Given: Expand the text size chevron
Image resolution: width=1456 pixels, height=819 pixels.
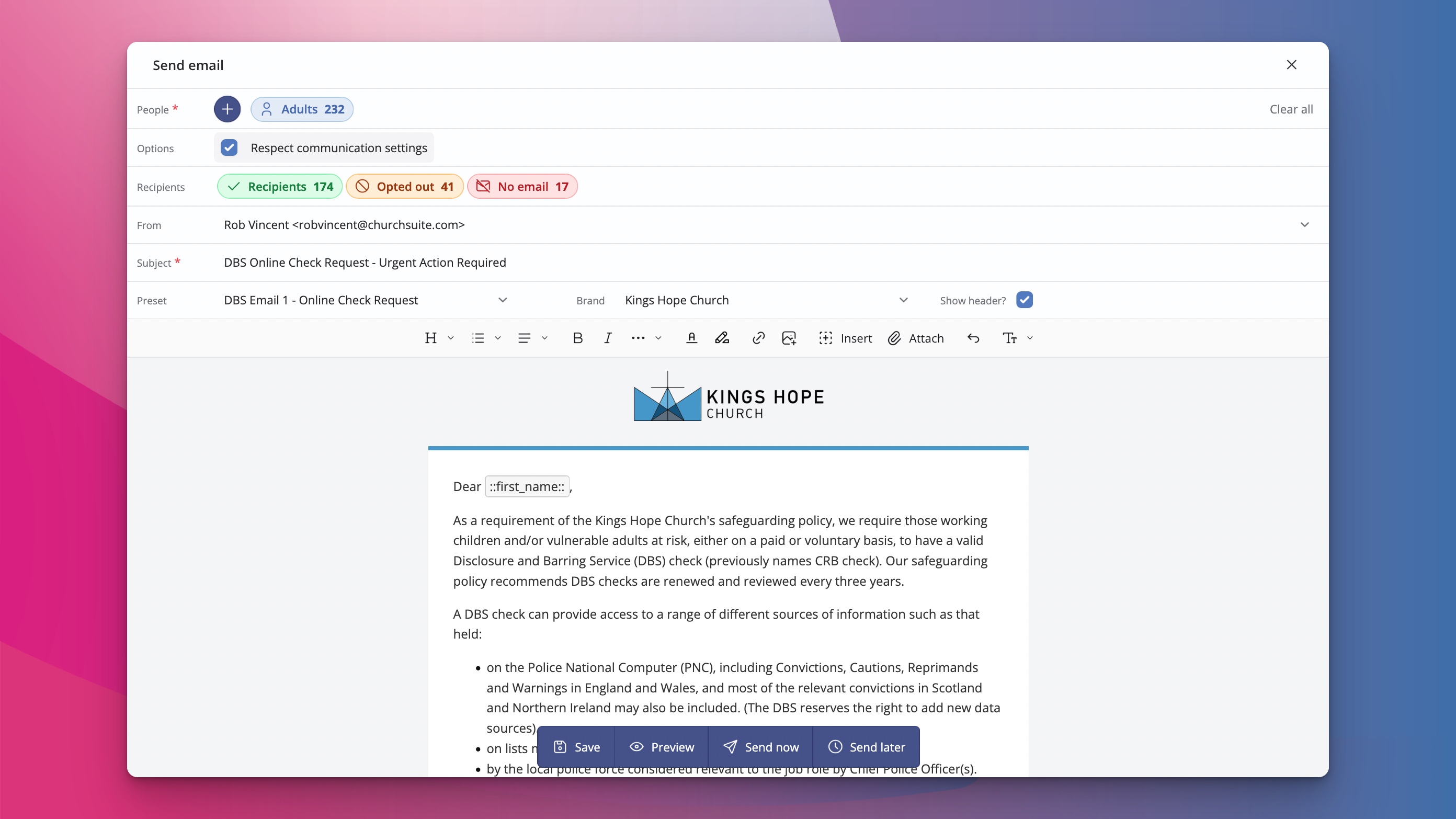Looking at the screenshot, I should (1030, 338).
